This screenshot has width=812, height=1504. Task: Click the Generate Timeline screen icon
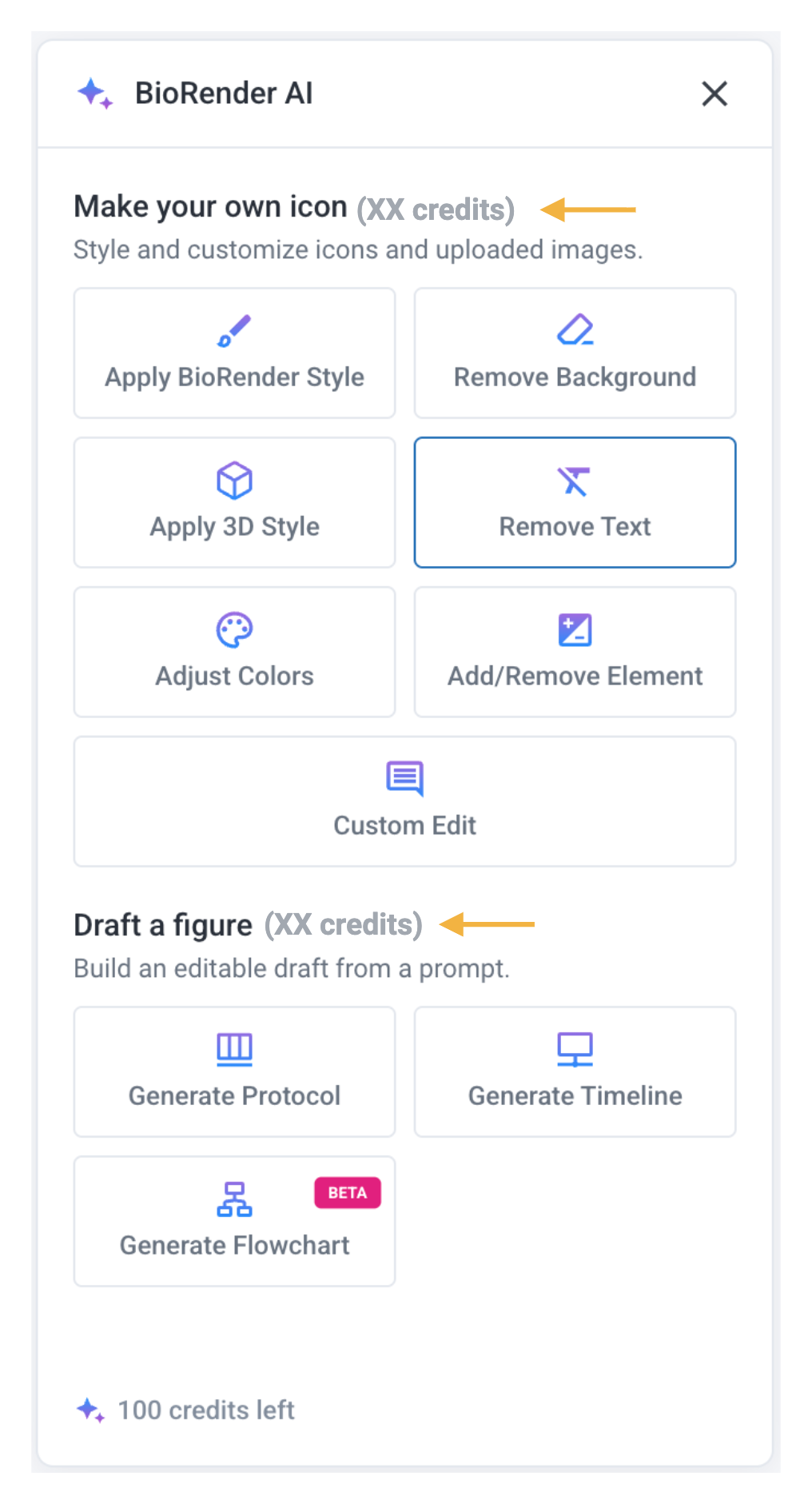click(575, 1049)
